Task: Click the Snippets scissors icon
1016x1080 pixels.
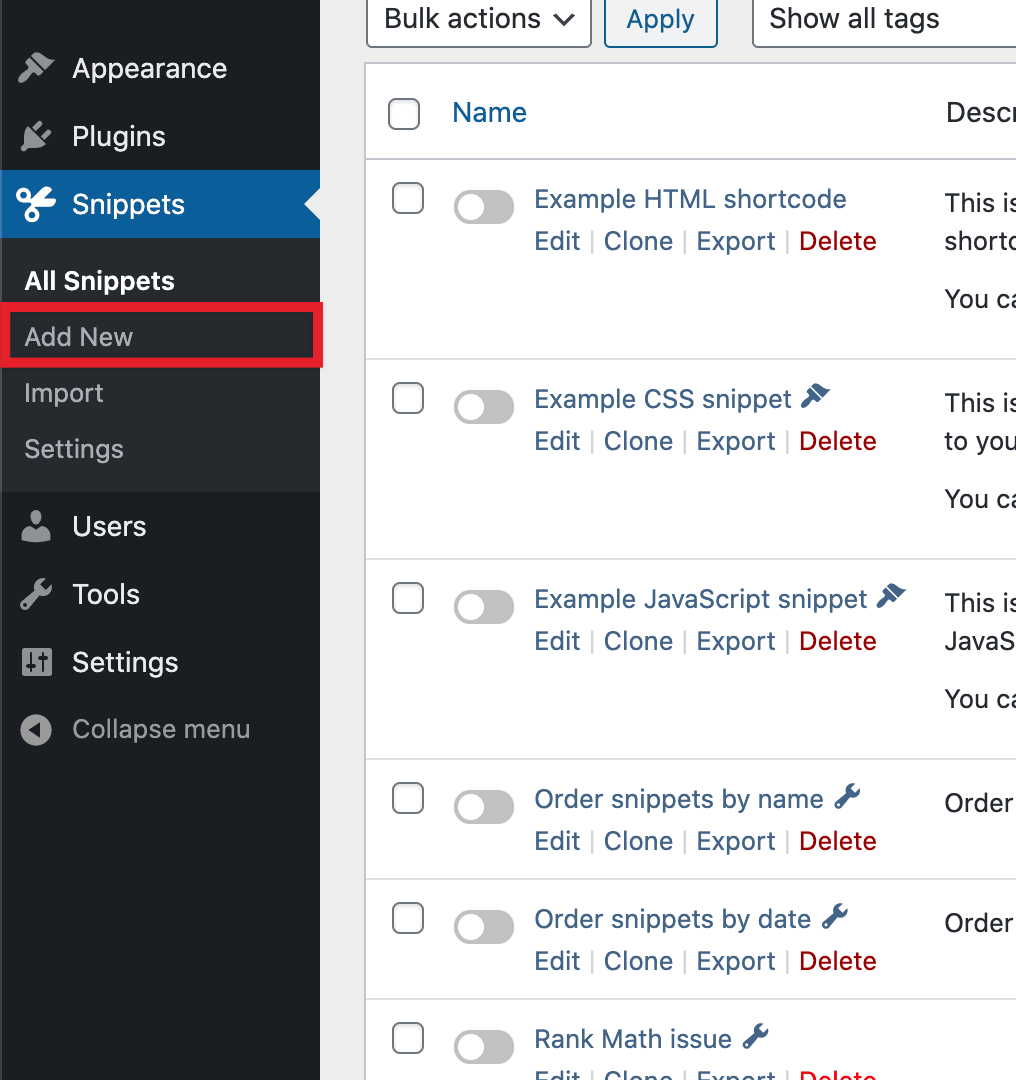Action: point(36,204)
